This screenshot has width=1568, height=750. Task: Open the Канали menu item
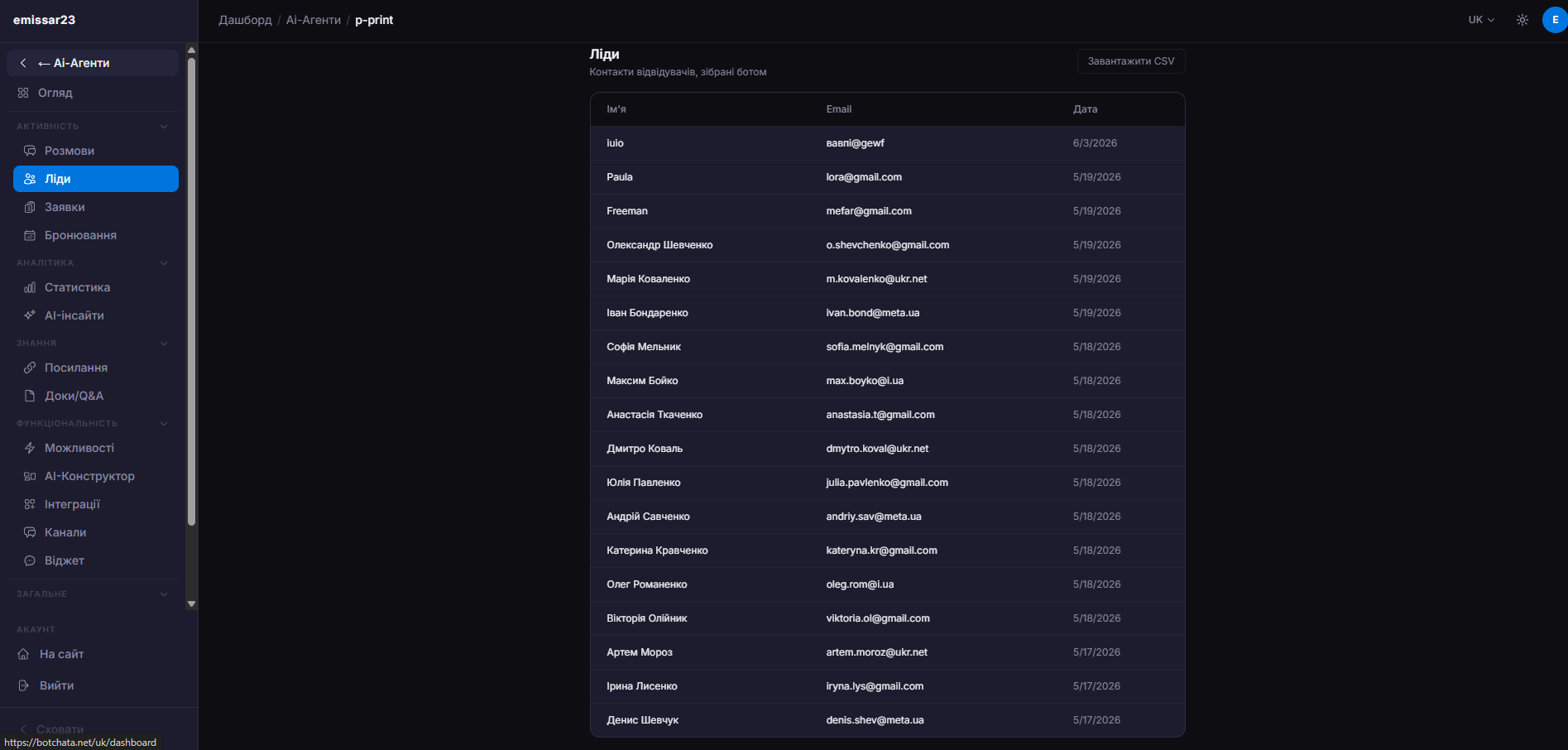[x=96, y=532]
